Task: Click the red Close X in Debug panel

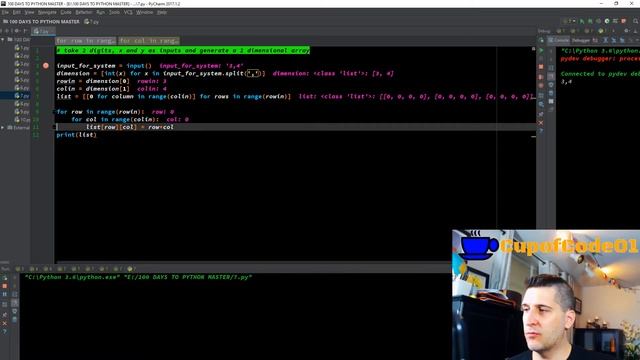Action: (x=541, y=123)
